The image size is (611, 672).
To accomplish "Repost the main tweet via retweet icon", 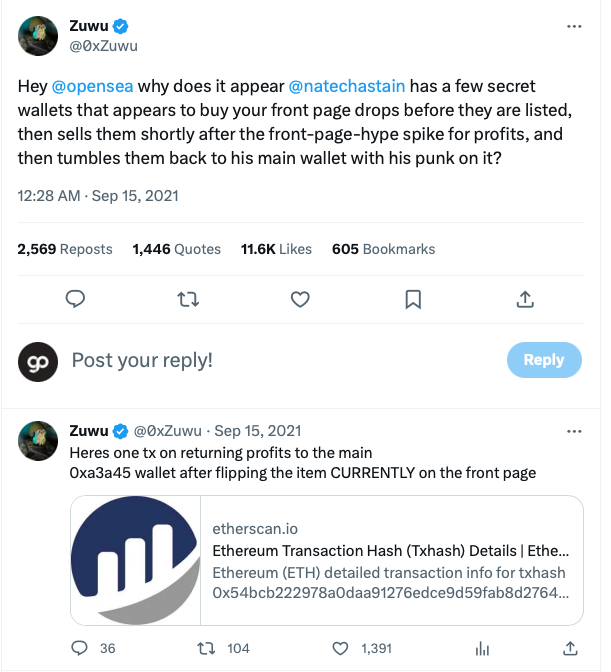I will (x=187, y=298).
